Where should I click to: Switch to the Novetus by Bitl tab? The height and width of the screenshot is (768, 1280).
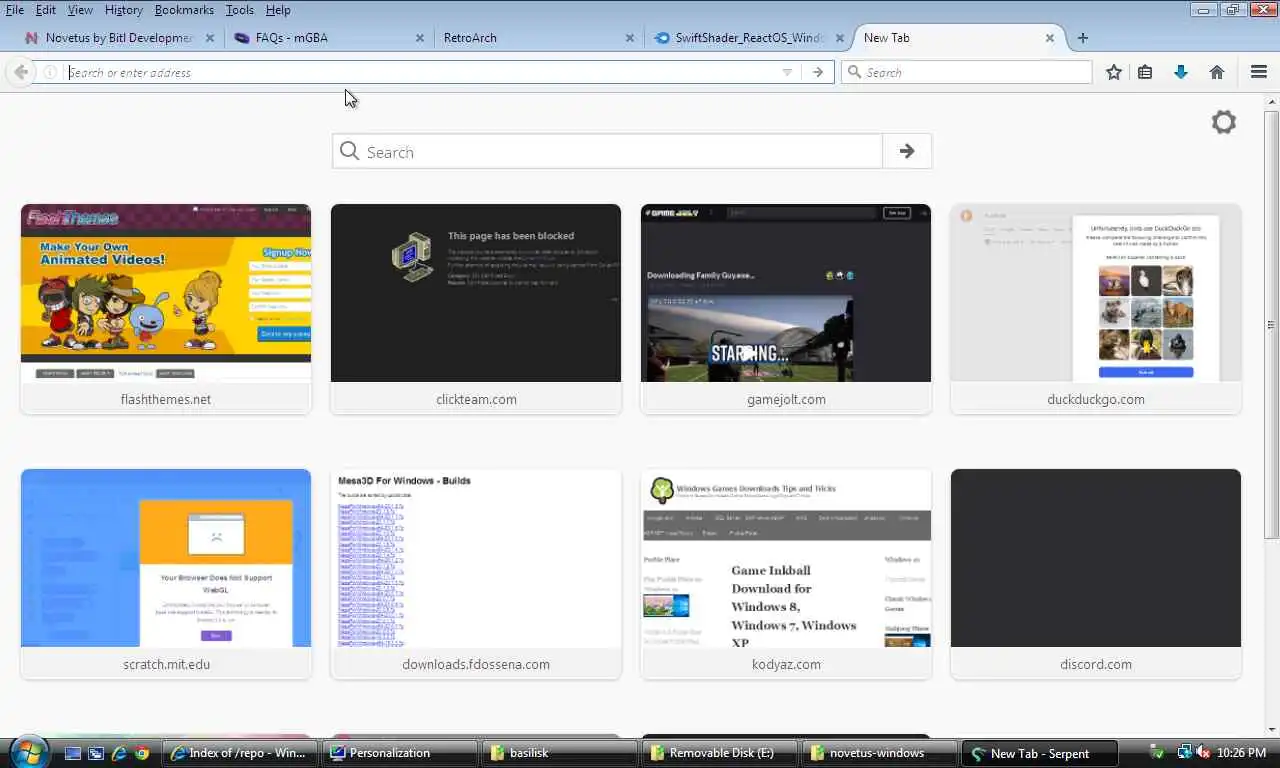click(118, 38)
